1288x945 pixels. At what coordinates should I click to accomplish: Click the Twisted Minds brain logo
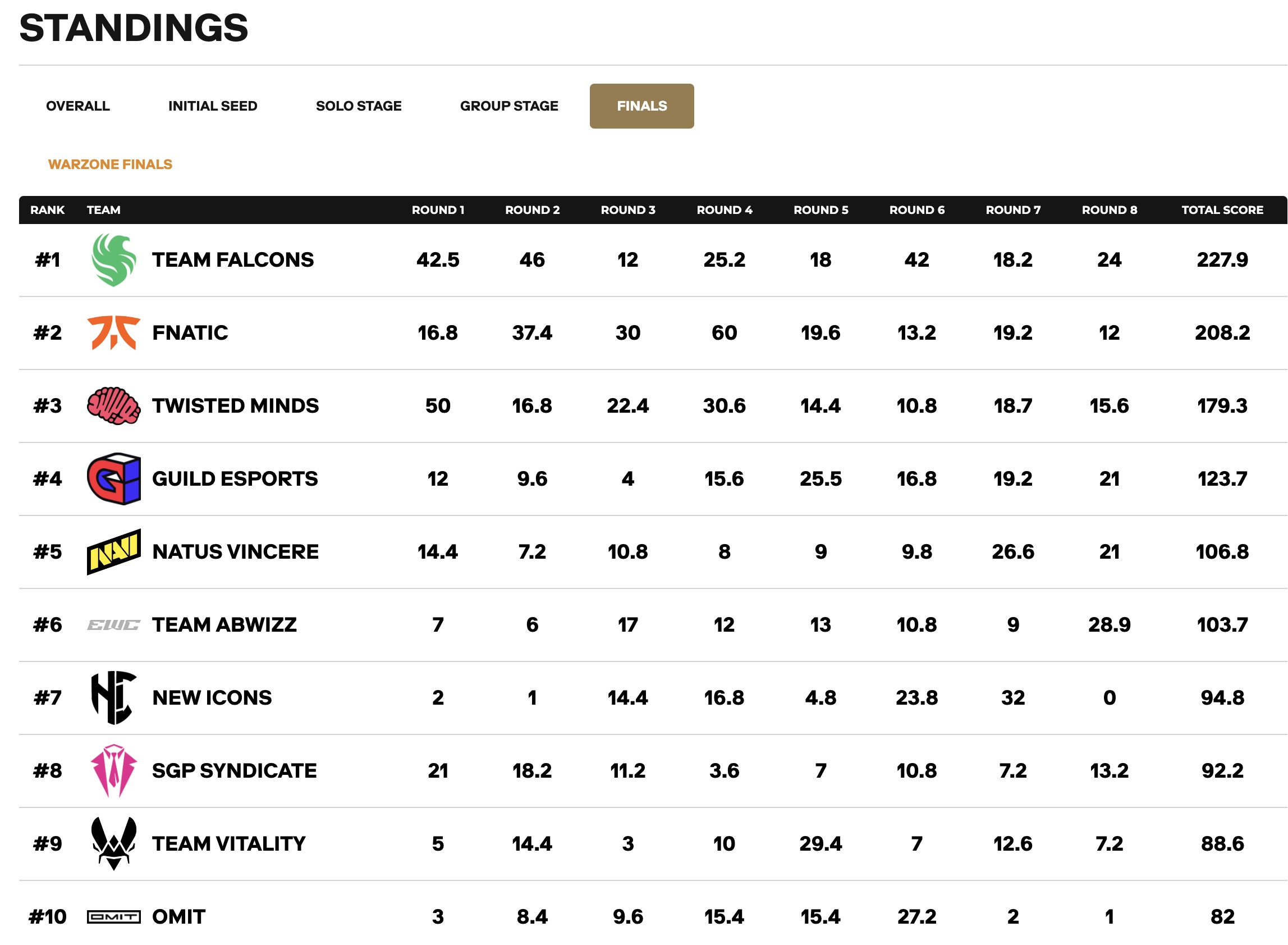(114, 406)
